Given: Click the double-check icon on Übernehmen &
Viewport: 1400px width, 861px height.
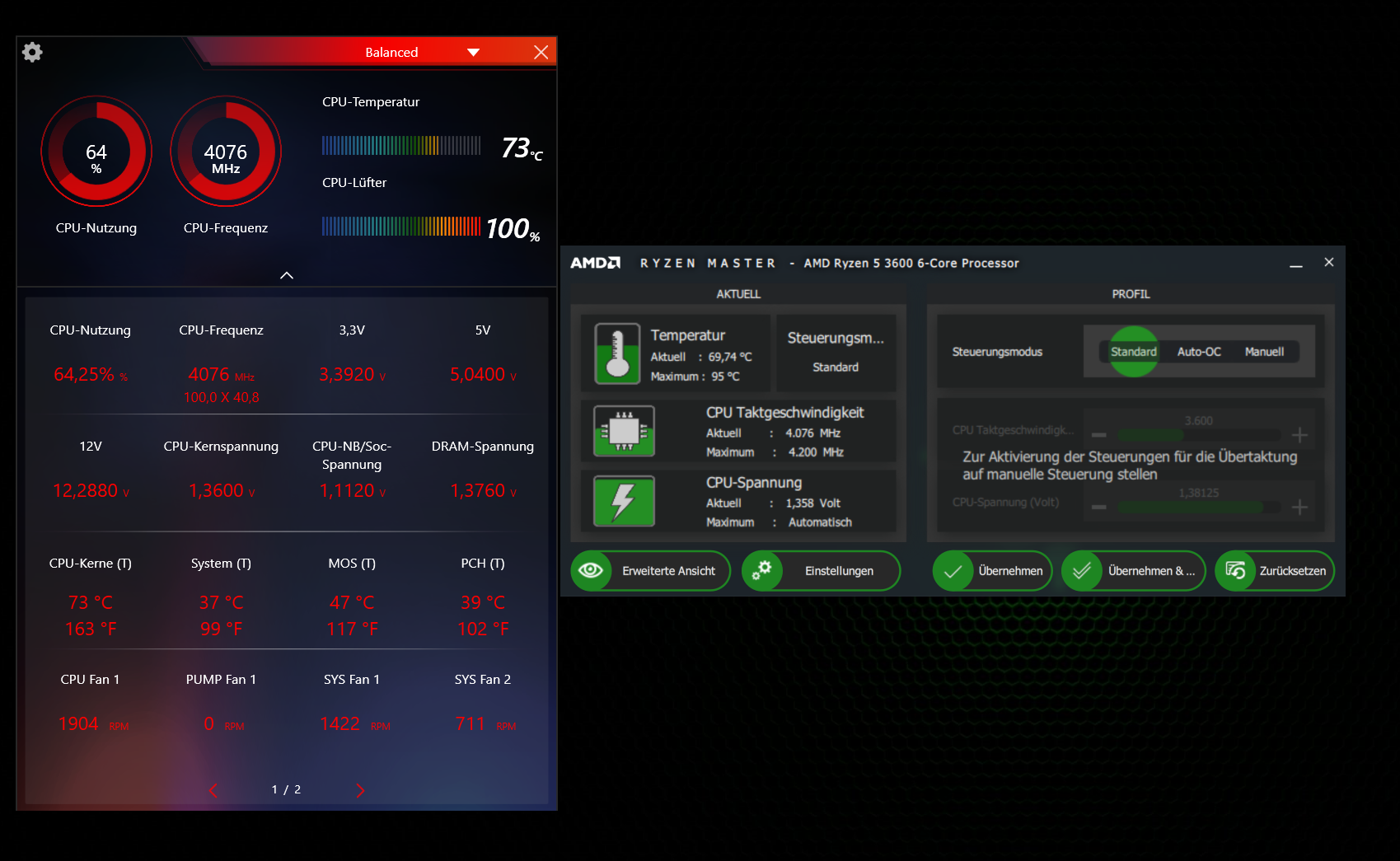Looking at the screenshot, I should [x=1081, y=571].
